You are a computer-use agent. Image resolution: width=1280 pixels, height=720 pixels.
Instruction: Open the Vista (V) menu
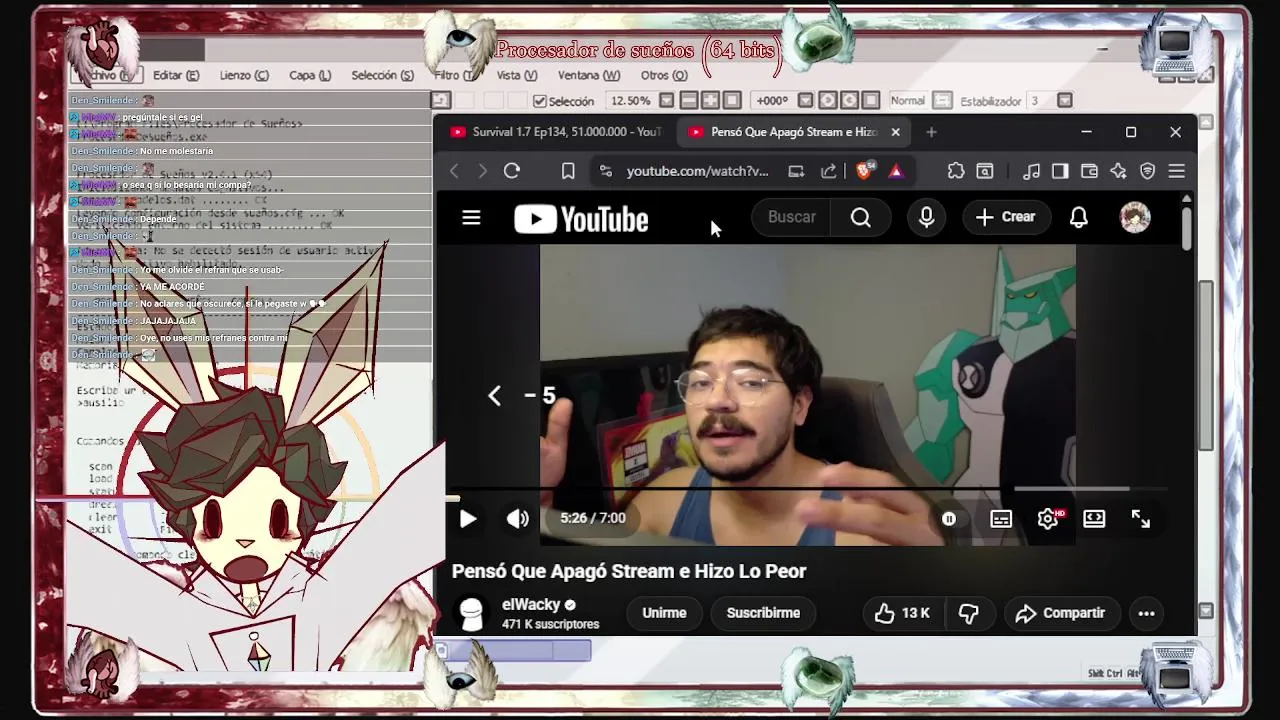[x=517, y=75]
